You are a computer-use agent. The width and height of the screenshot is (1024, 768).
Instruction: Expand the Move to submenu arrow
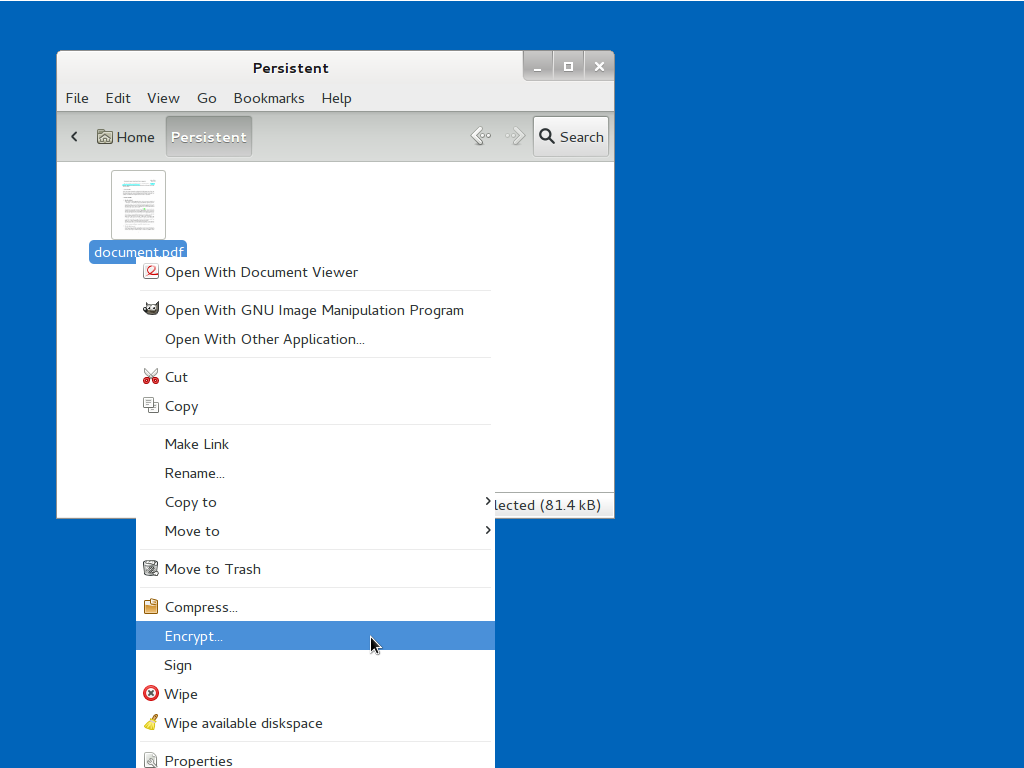(487, 531)
